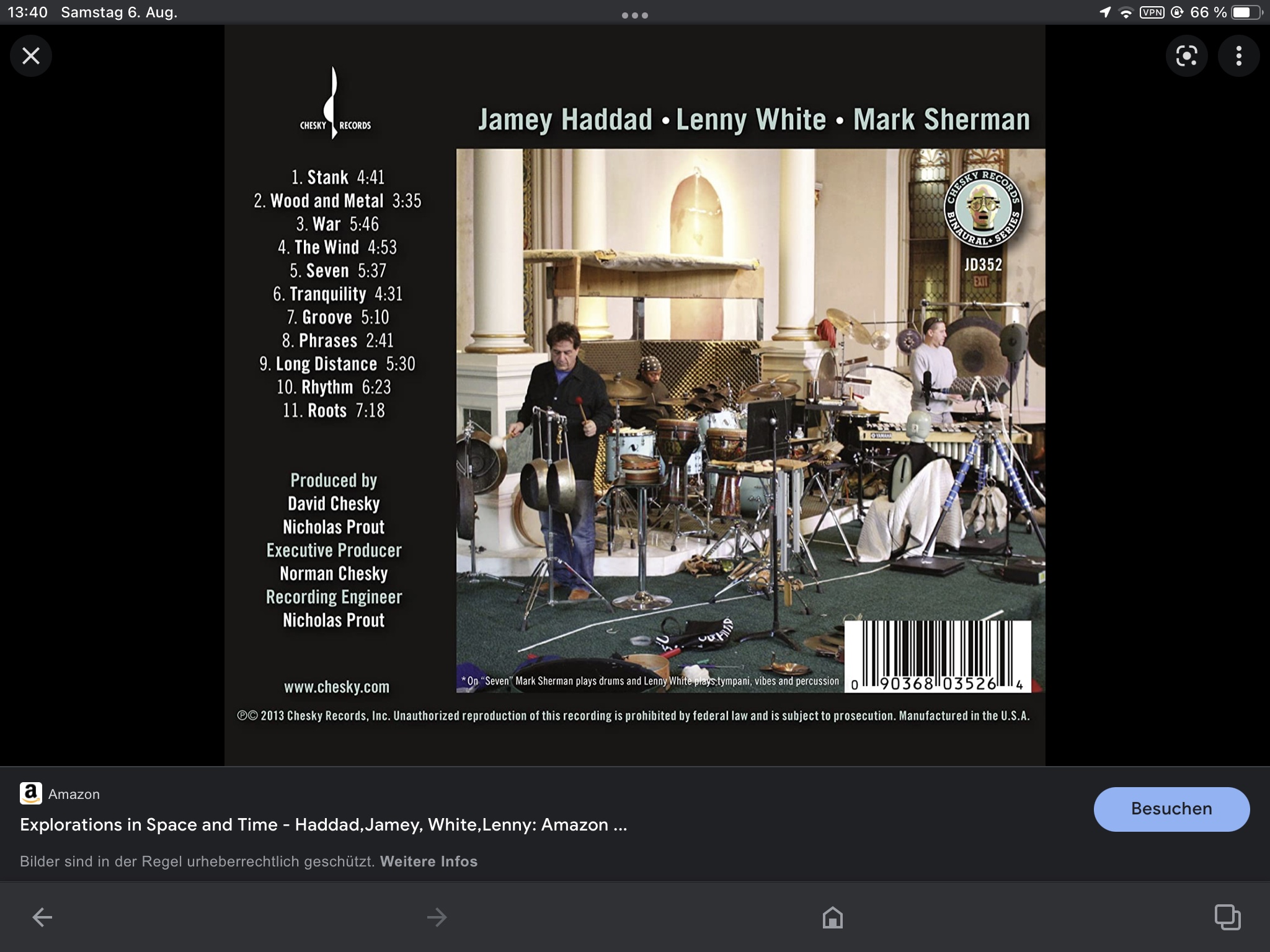
Task: Tap the Amazon source name
Action: click(74, 794)
